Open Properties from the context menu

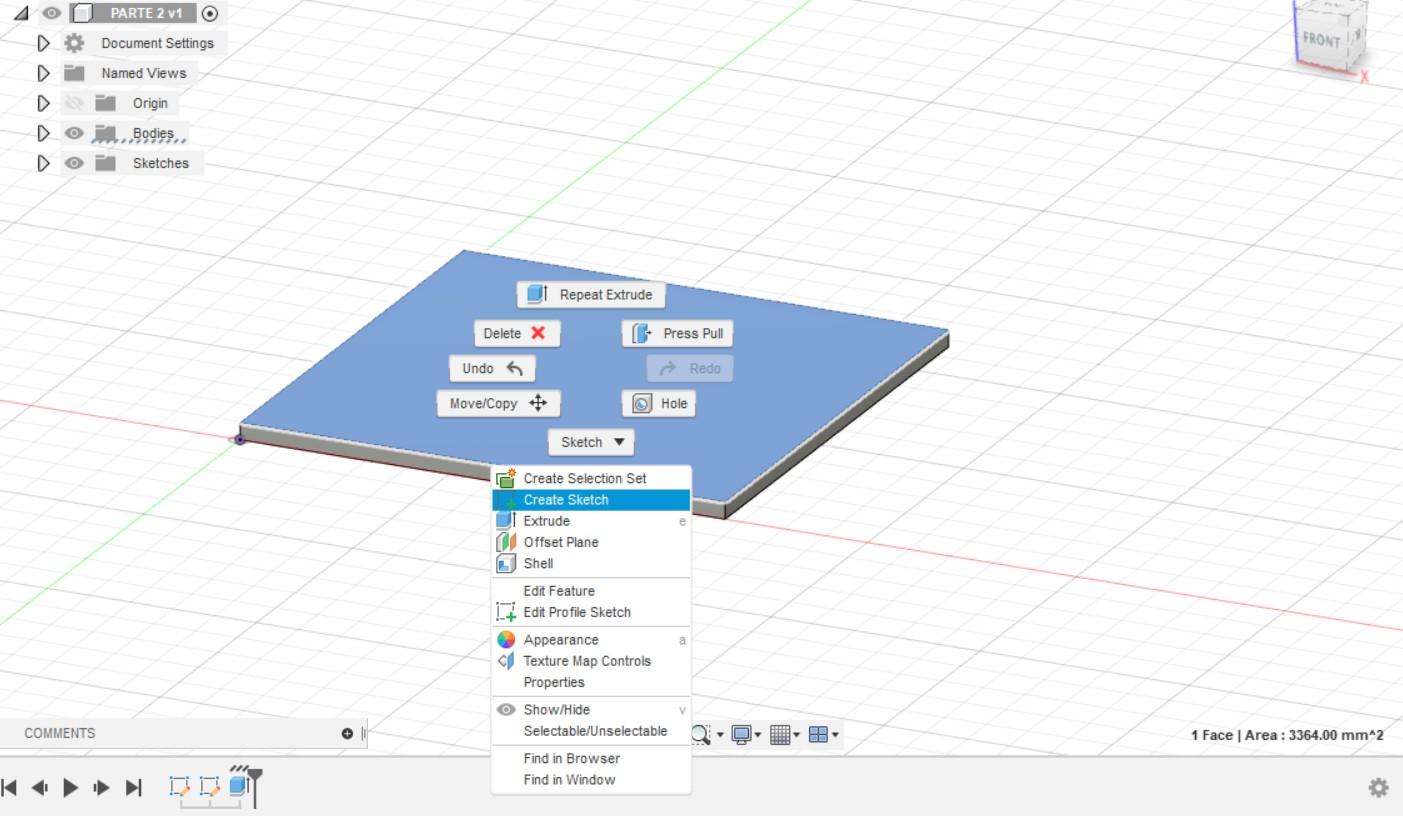[591, 682]
